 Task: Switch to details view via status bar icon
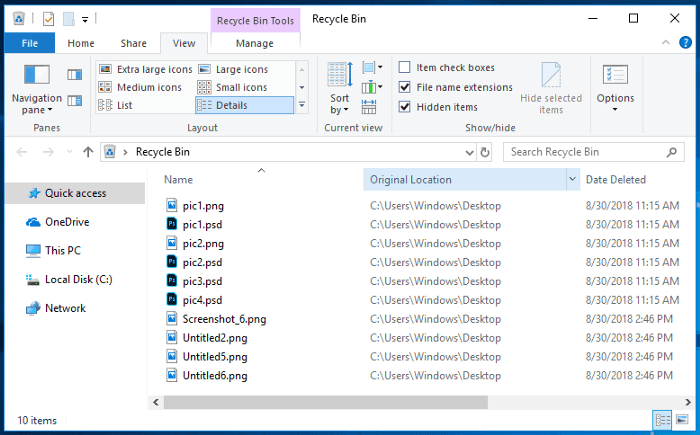click(x=662, y=420)
